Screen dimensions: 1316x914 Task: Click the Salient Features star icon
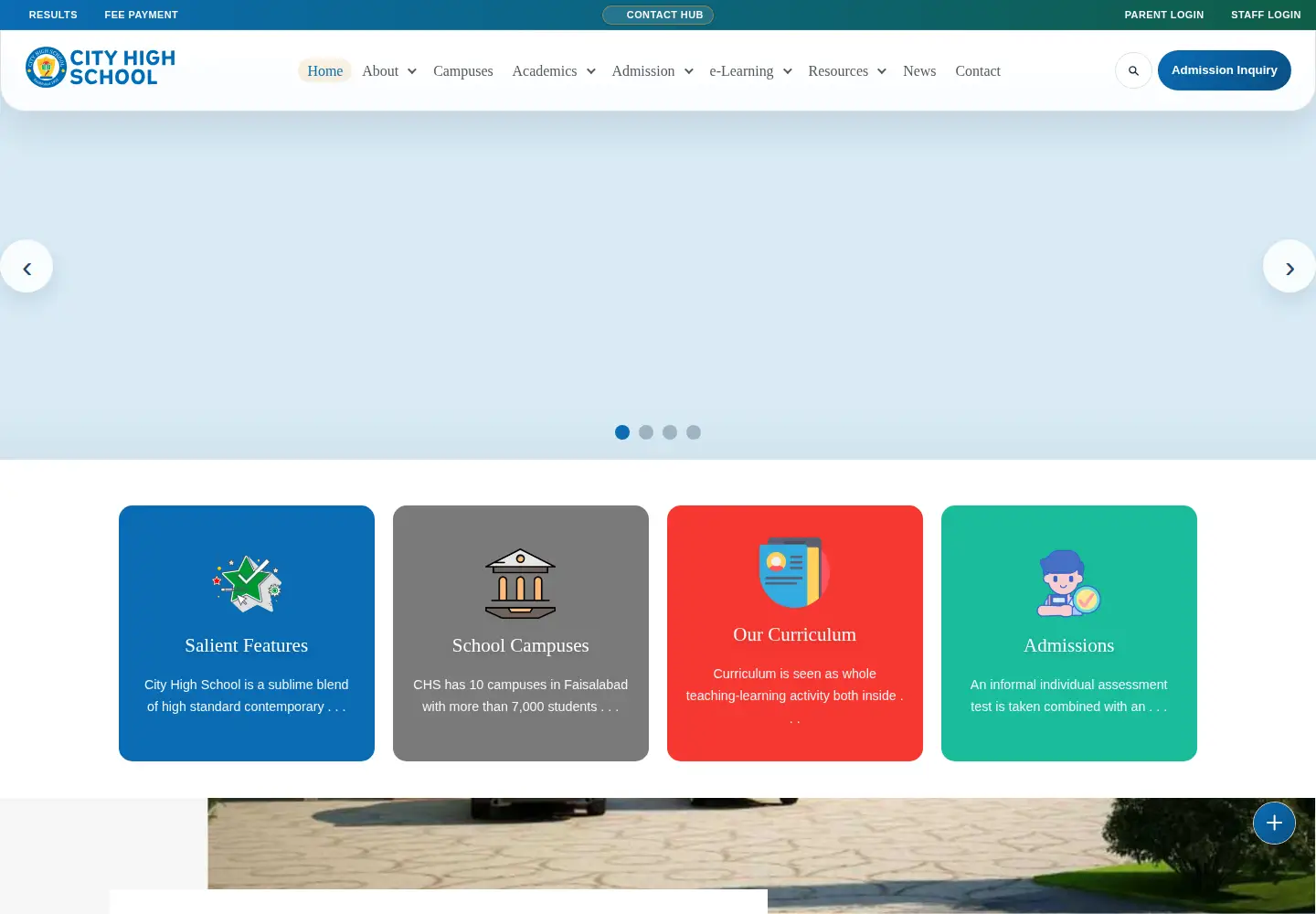click(x=247, y=583)
